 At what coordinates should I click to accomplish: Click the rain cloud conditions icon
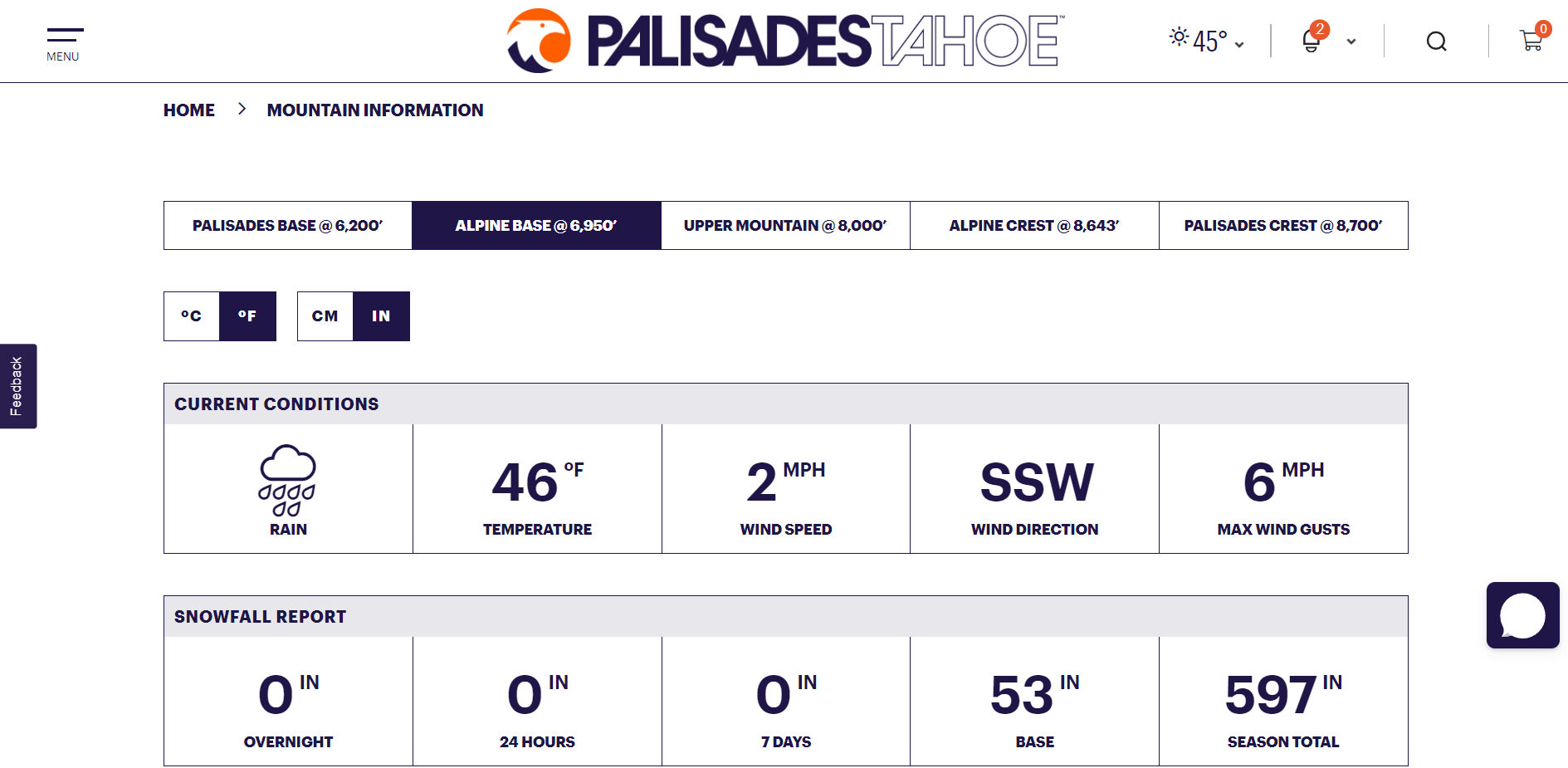287,480
